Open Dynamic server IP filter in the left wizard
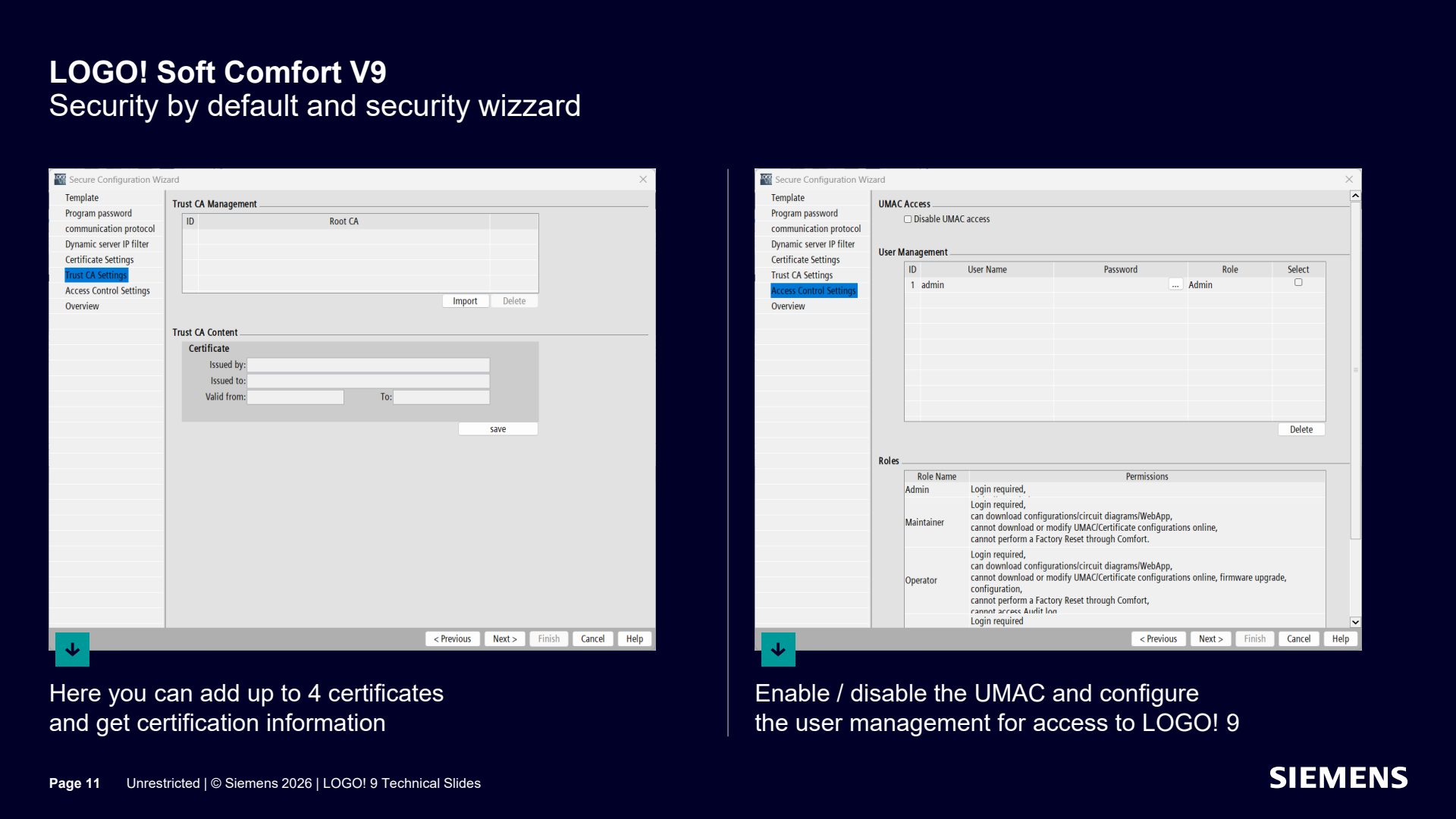Image resolution: width=1456 pixels, height=819 pixels. pyautogui.click(x=107, y=244)
